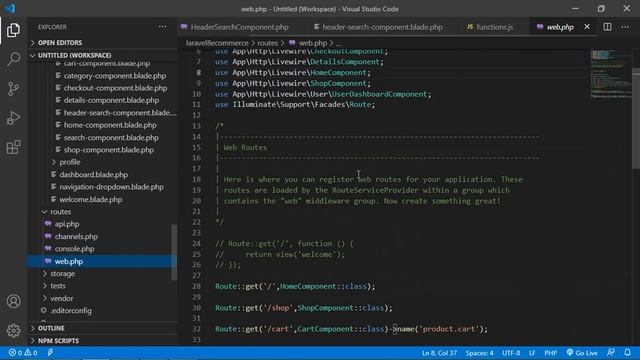
Task: Click the VS Code logo icon
Action: tap(10, 9)
